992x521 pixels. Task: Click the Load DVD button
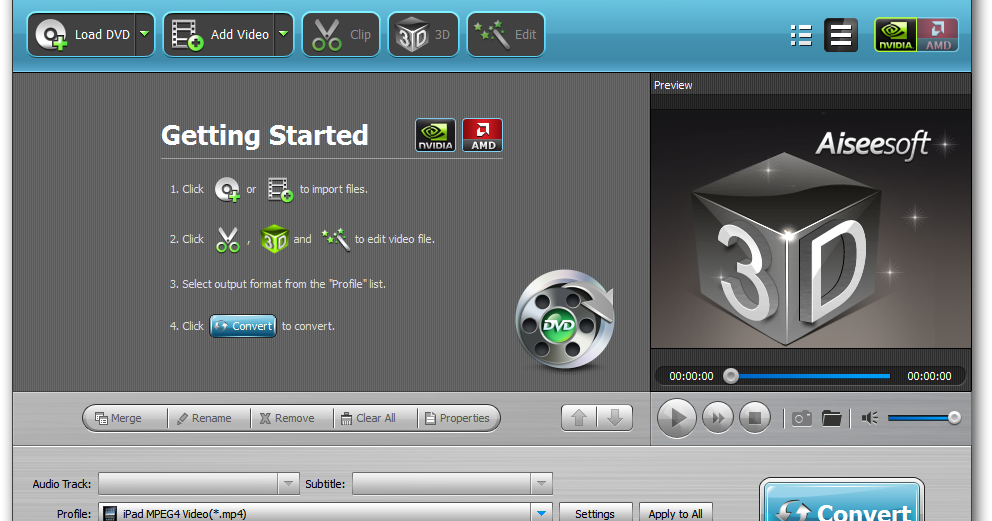(x=82, y=35)
